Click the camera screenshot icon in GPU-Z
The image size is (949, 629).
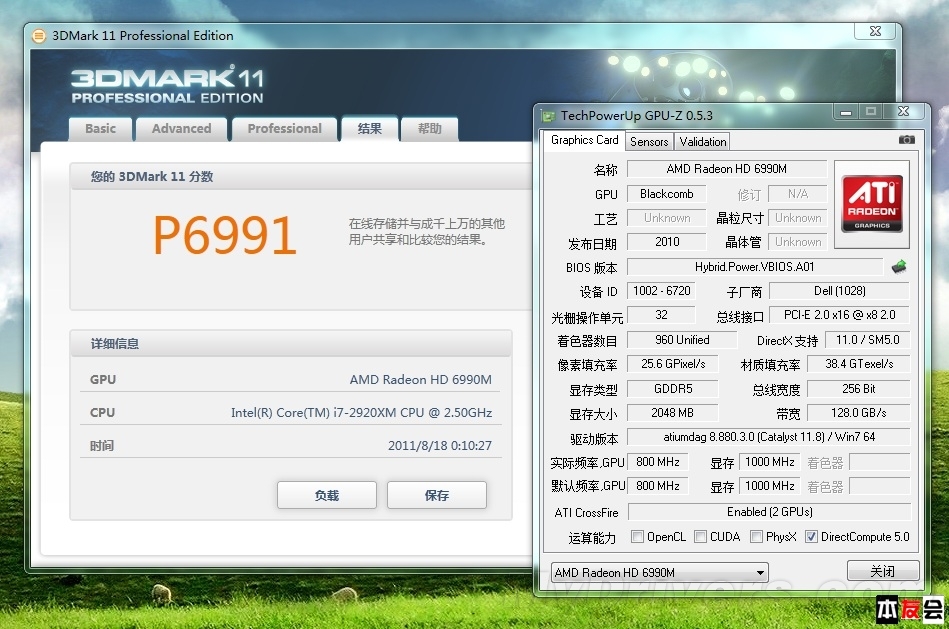tap(906, 140)
